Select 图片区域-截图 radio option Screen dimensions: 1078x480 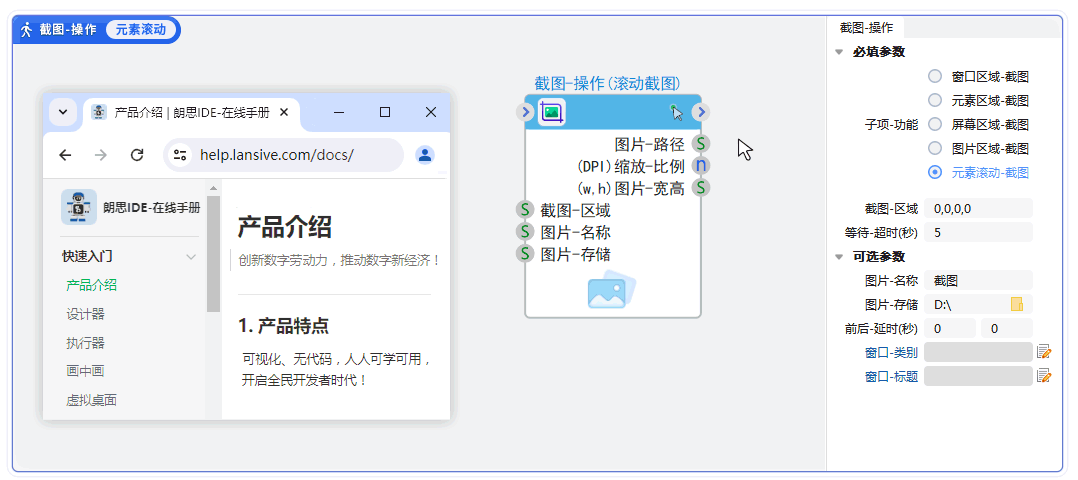click(935, 148)
